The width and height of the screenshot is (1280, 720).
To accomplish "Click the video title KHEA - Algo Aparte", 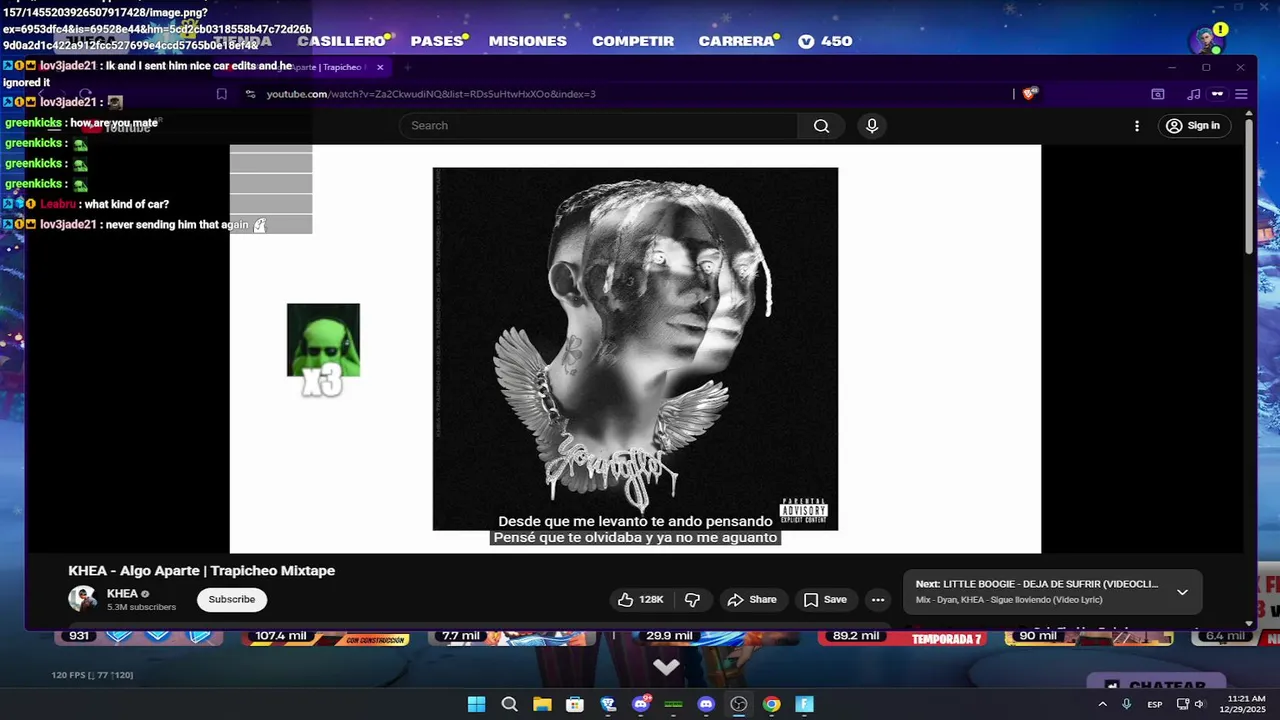I will (x=201, y=571).
